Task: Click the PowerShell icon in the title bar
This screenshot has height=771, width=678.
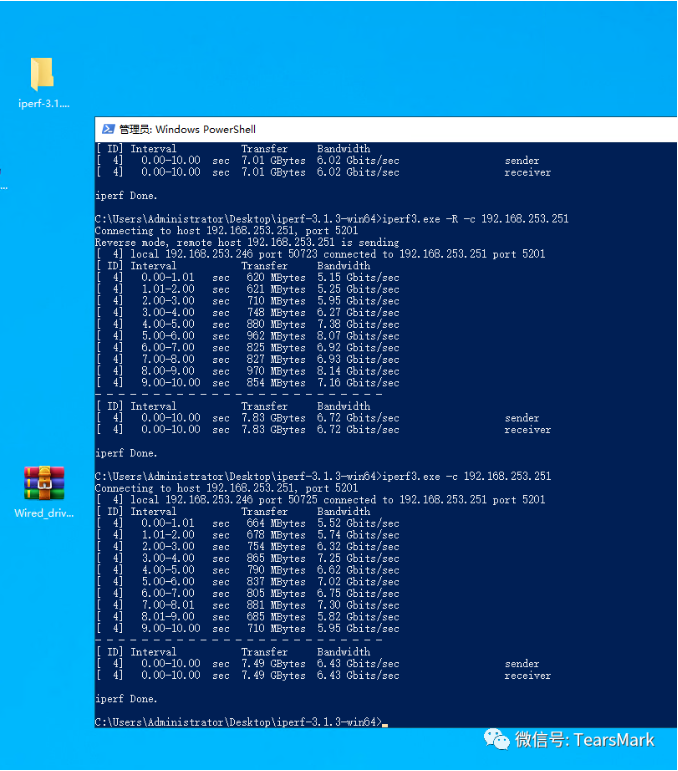Action: pos(108,129)
